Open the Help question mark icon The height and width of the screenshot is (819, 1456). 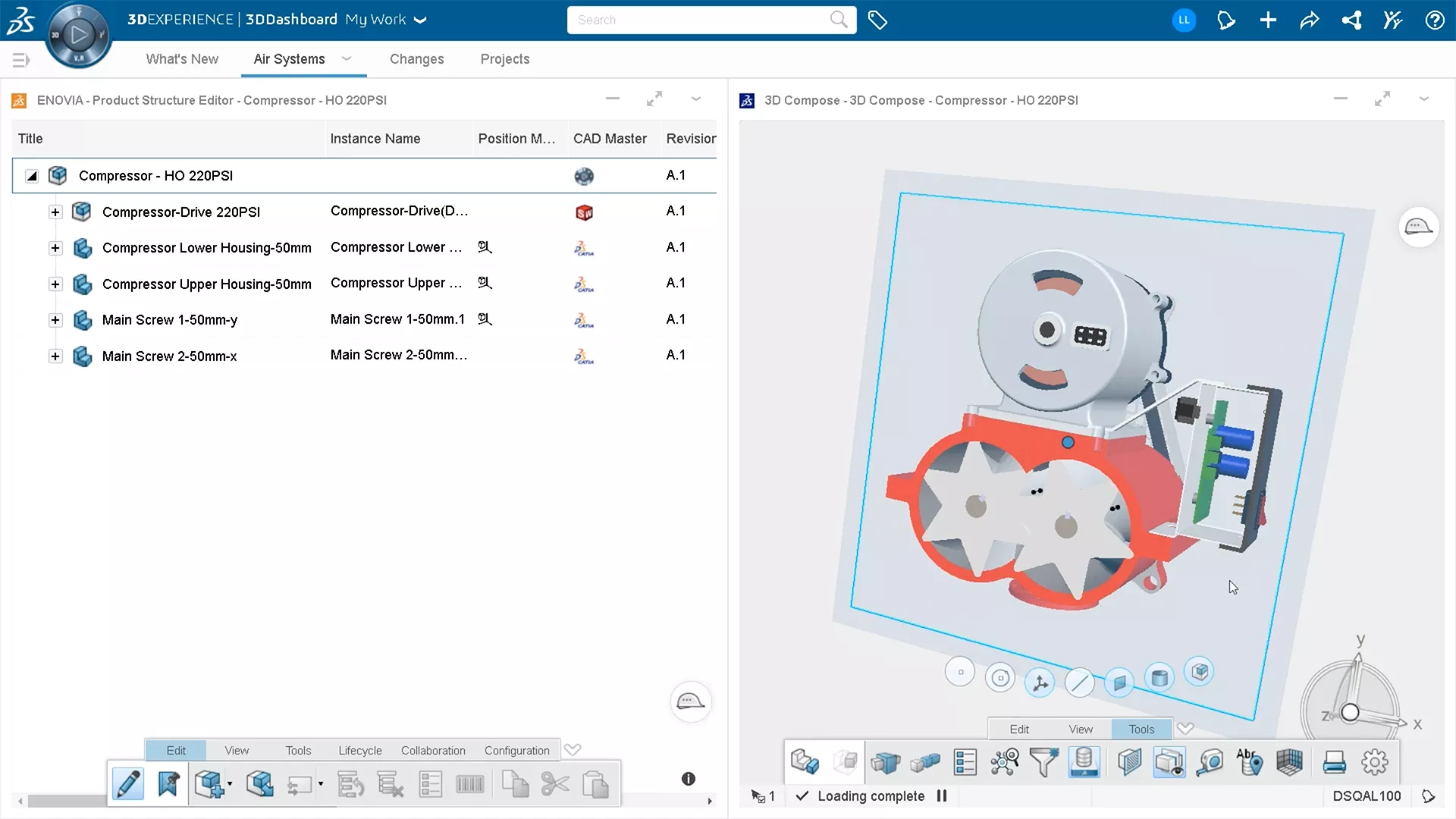(1435, 20)
